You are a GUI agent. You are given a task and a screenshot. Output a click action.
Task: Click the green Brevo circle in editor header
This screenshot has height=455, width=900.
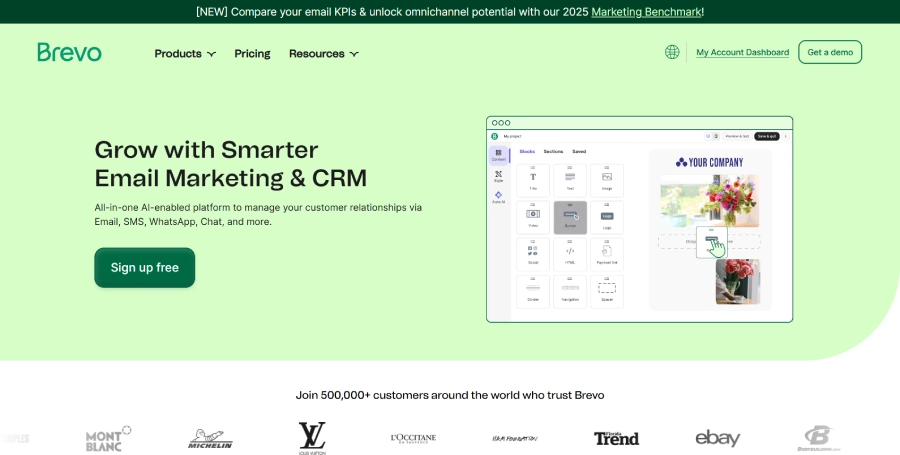[494, 136]
